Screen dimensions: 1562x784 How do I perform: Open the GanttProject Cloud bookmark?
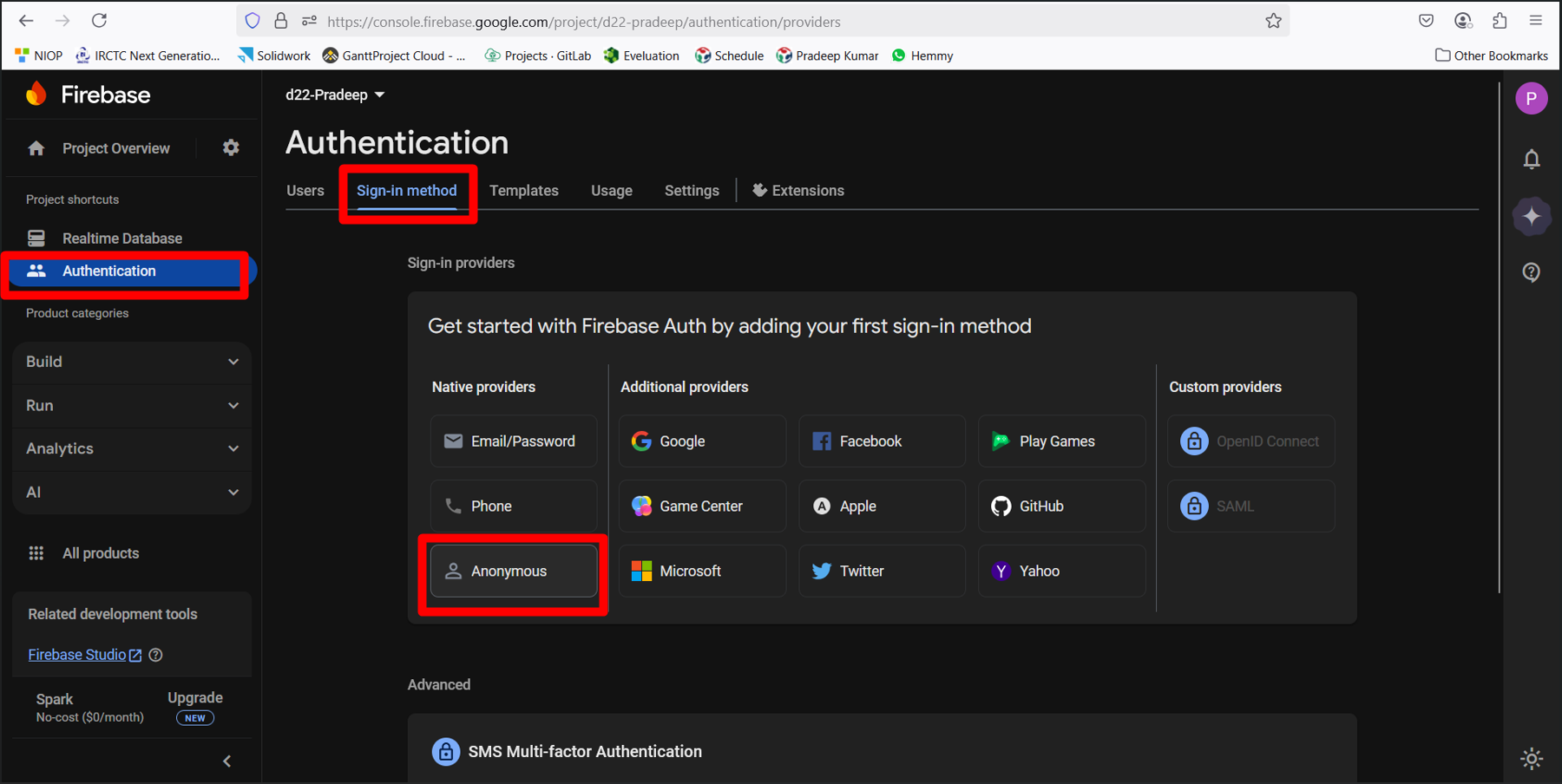(394, 56)
